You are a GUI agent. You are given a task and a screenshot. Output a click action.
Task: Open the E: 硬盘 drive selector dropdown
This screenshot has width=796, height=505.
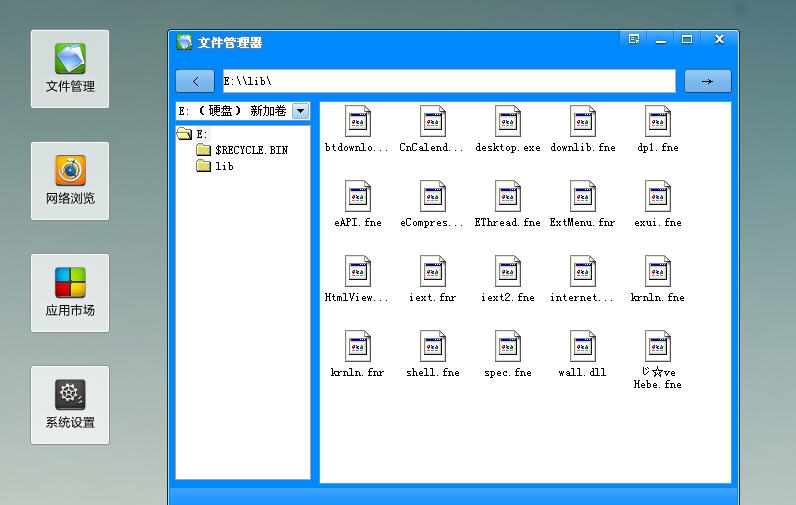301,111
